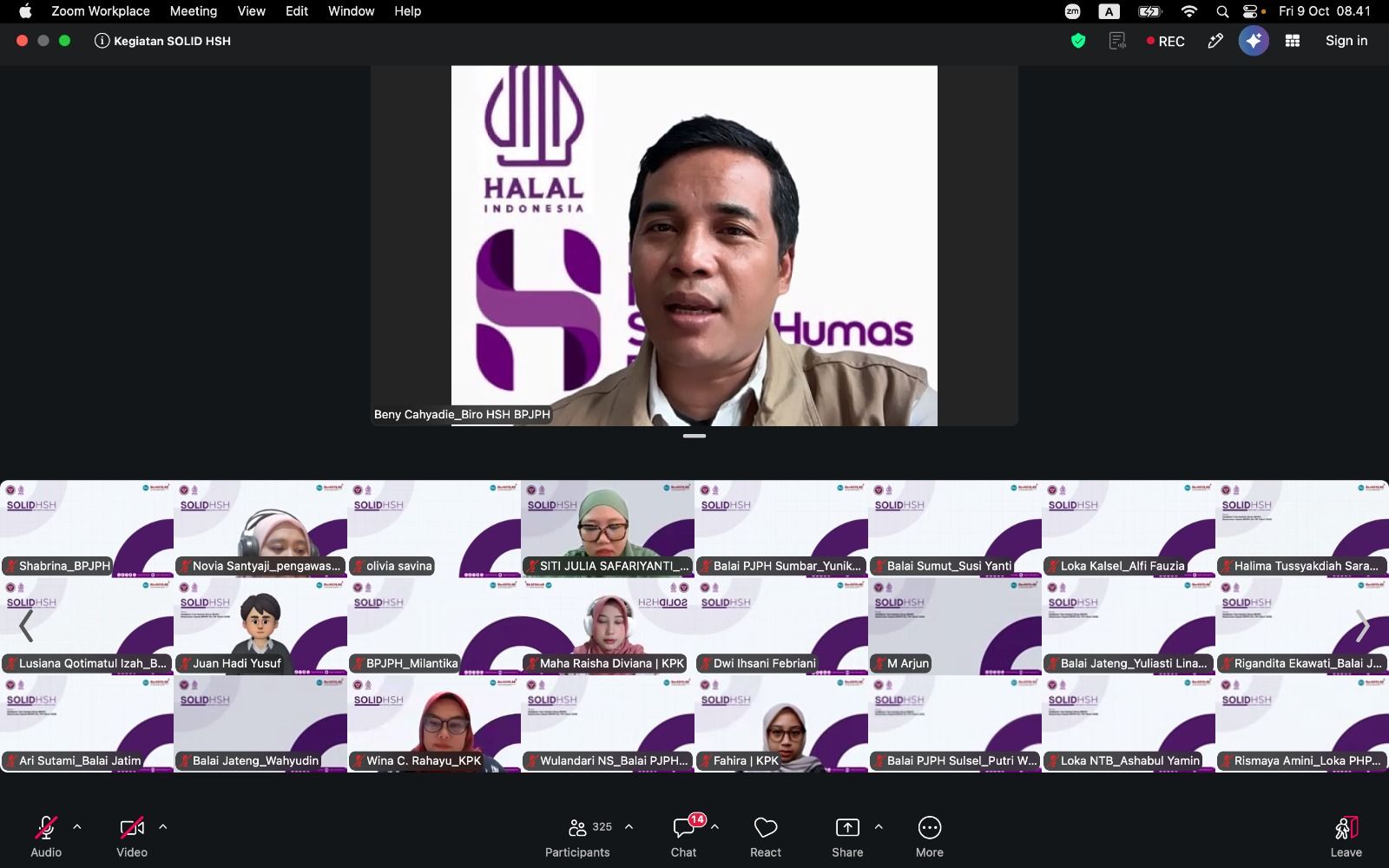Viewport: 1389px width, 868px height.
Task: Expand the Video options arrow
Action: [162, 827]
